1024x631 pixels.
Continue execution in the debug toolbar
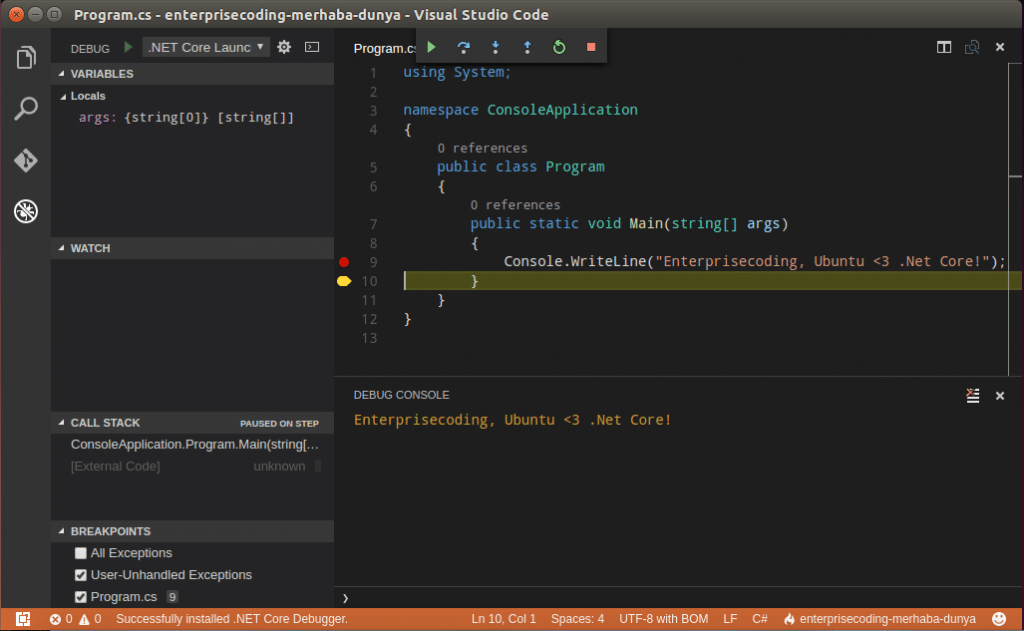(432, 47)
